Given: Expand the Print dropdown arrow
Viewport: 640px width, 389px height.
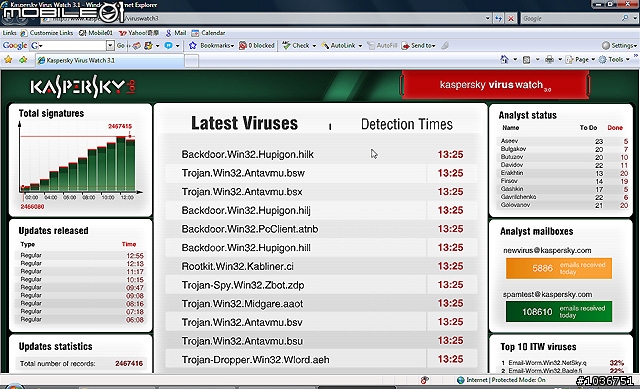Looking at the screenshot, I should (560, 60).
